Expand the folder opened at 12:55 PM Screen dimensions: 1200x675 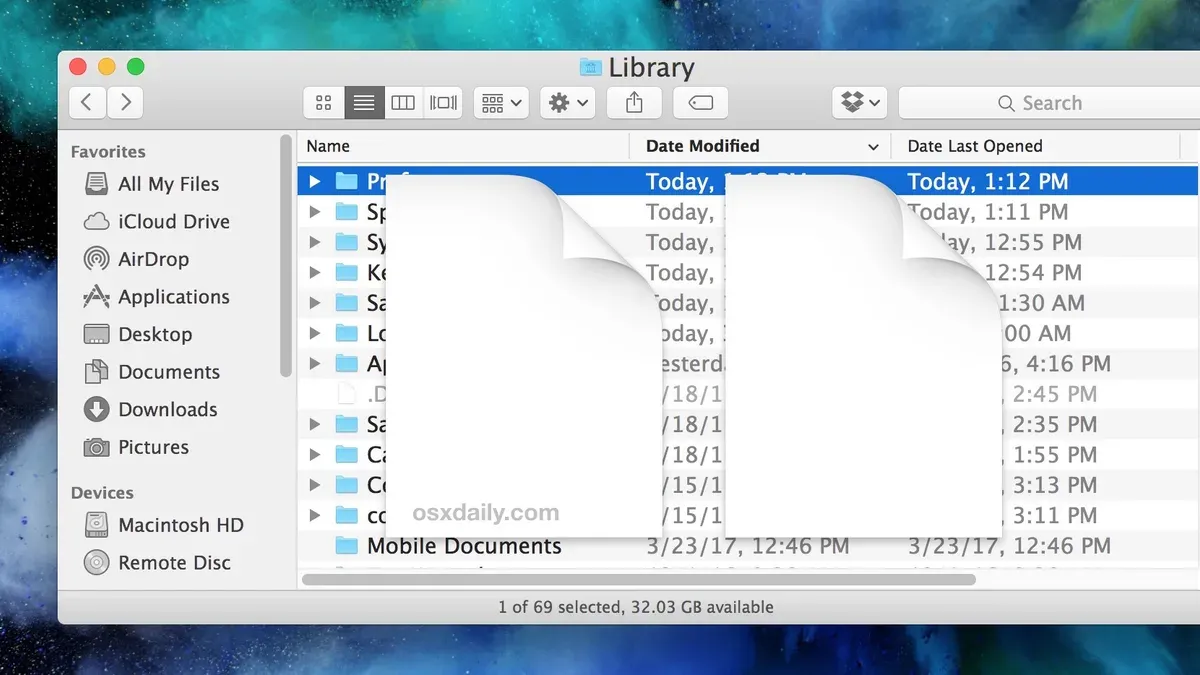tap(314, 242)
